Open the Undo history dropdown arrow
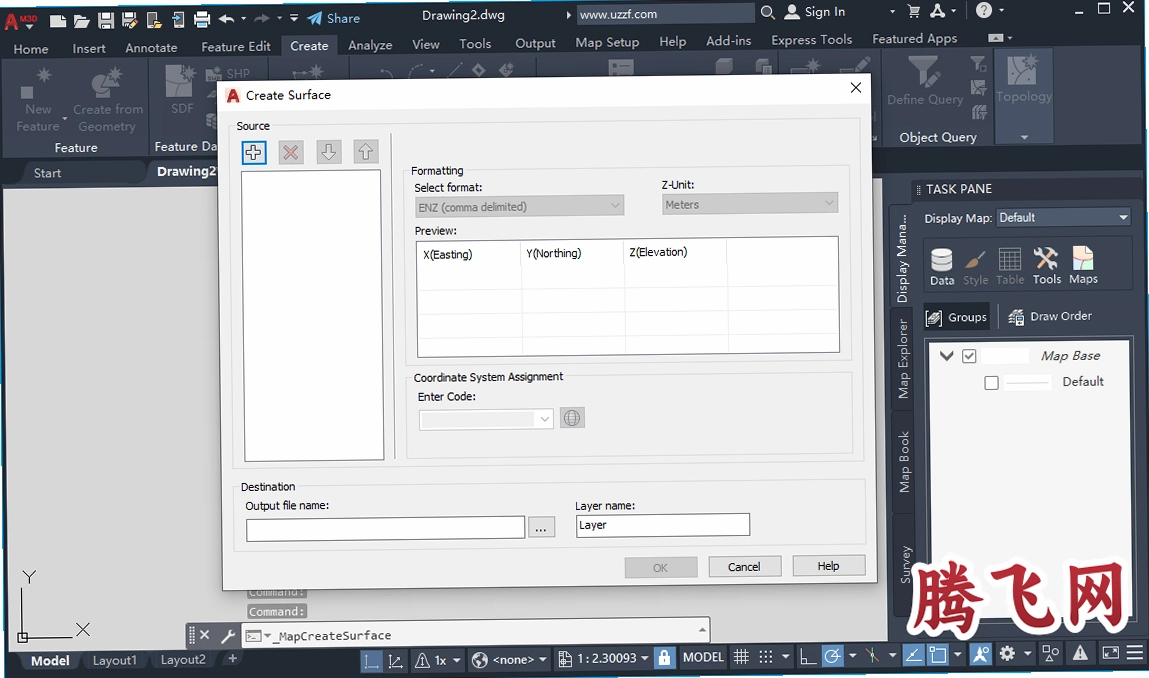The height and width of the screenshot is (678, 1149). click(244, 19)
